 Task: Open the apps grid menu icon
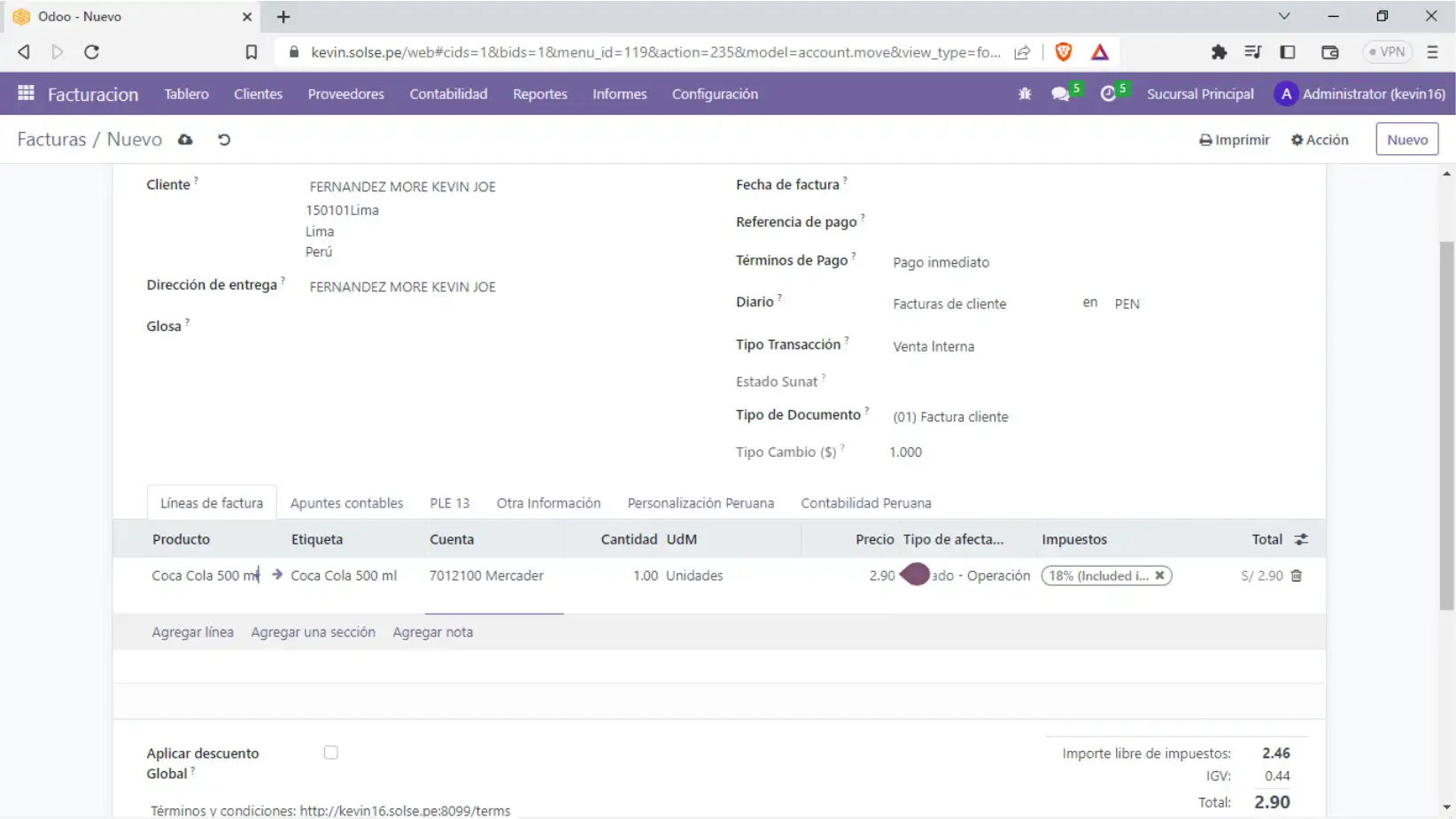click(x=26, y=93)
